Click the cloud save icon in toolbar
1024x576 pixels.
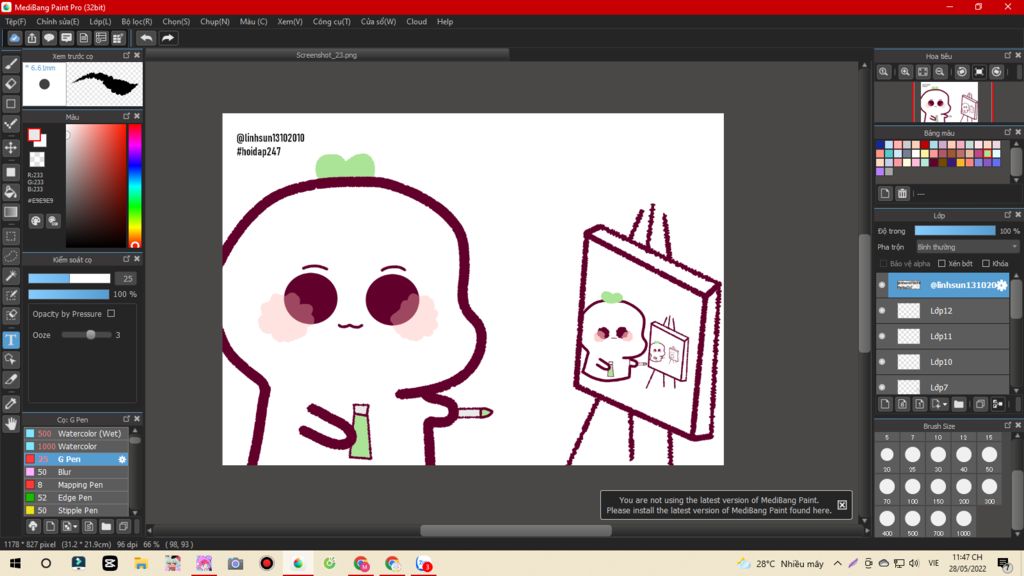(x=14, y=38)
